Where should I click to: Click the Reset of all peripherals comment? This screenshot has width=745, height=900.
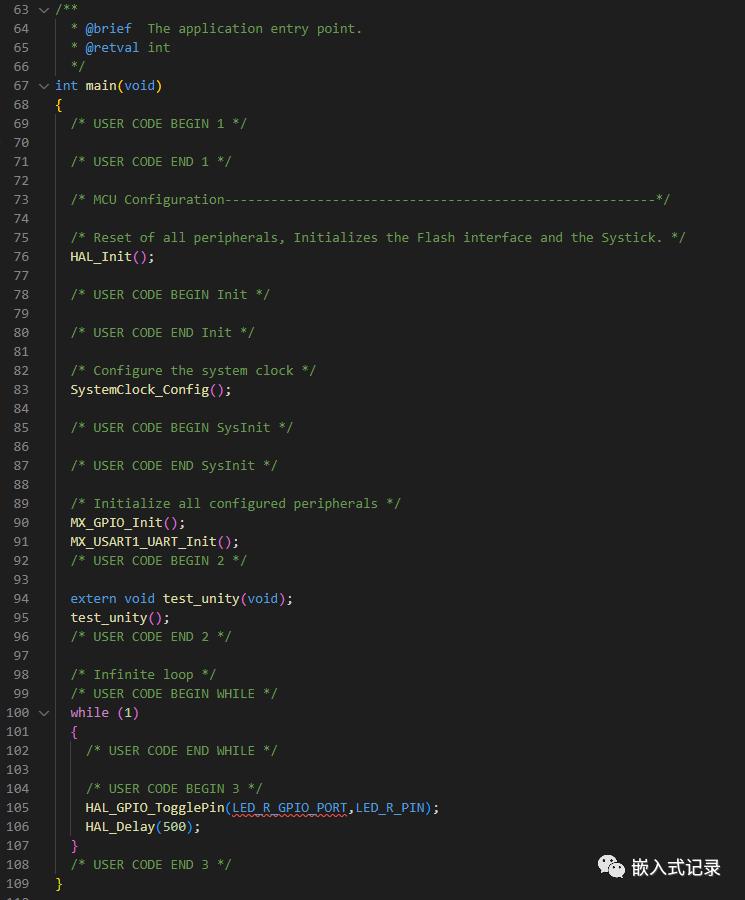coord(378,238)
